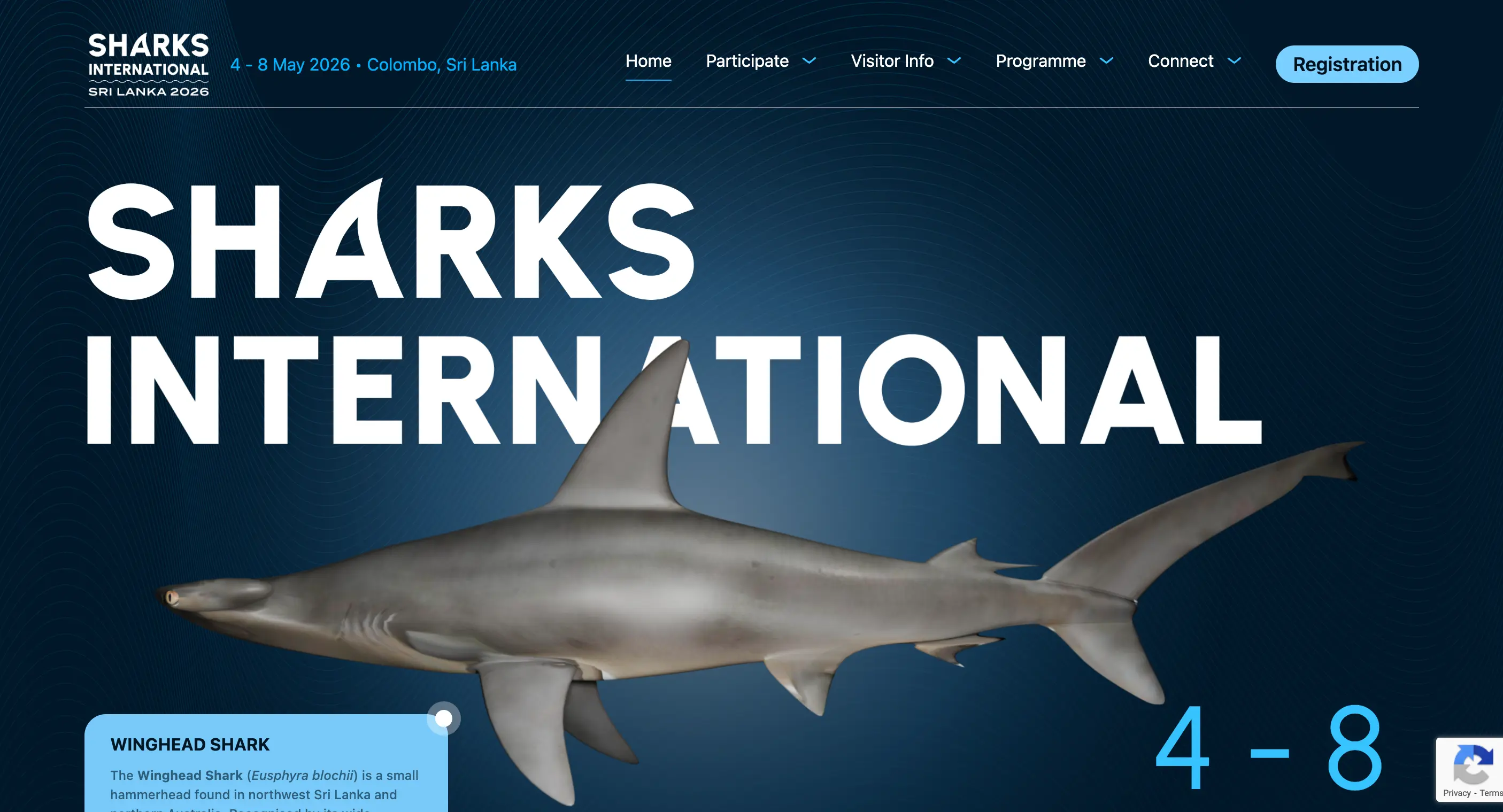Select the Home navigation item

tap(648, 60)
